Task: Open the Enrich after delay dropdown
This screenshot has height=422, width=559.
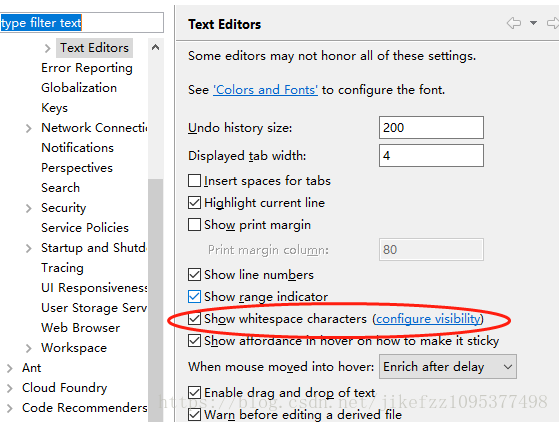Action: pyautogui.click(x=447, y=366)
